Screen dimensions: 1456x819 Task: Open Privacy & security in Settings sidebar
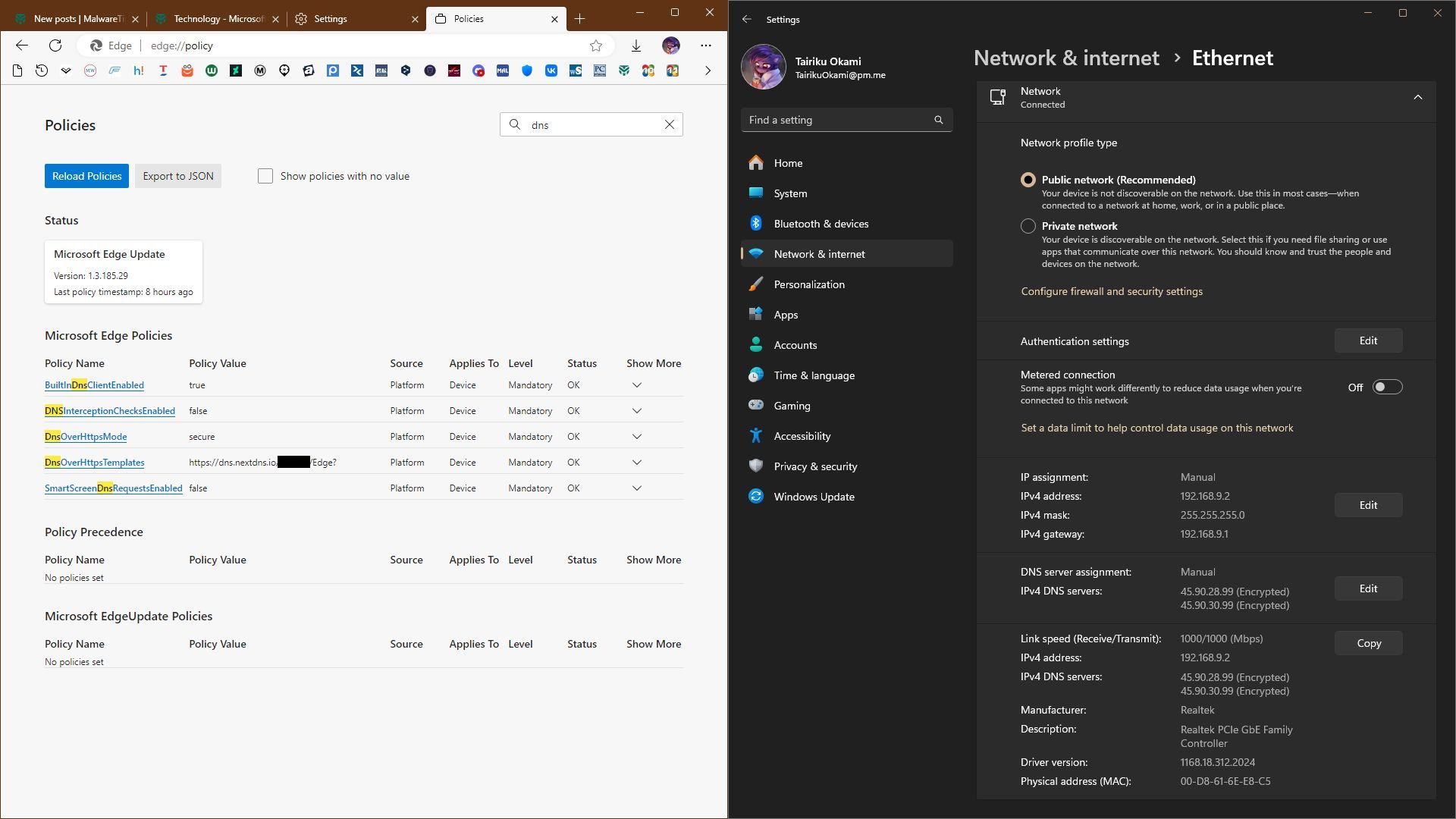click(x=815, y=466)
